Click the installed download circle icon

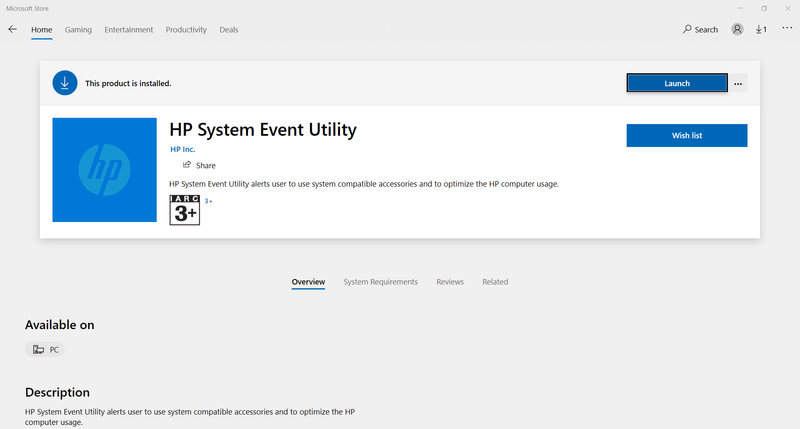(65, 83)
